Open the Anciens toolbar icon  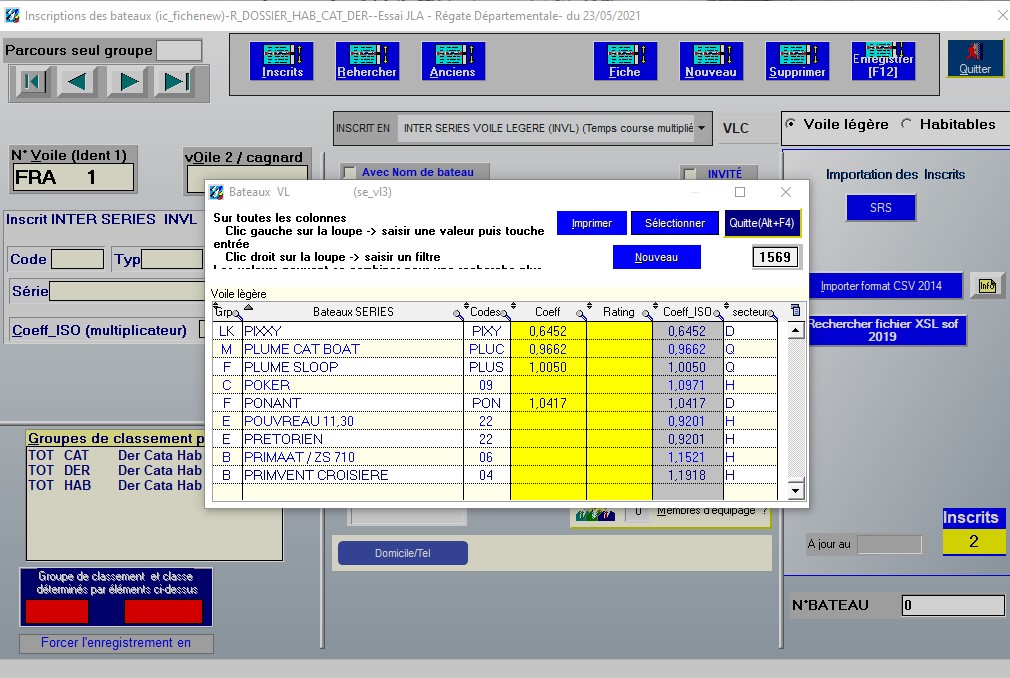453,61
